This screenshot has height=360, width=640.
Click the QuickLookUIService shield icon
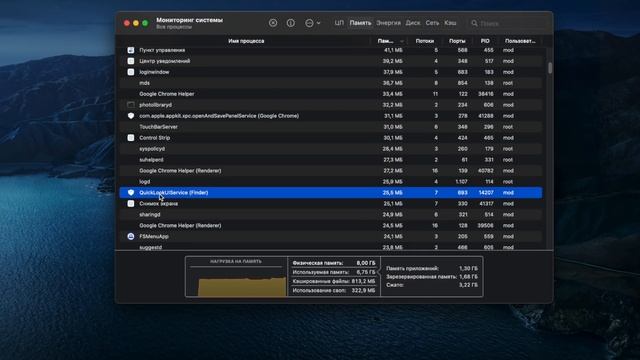click(x=131, y=193)
